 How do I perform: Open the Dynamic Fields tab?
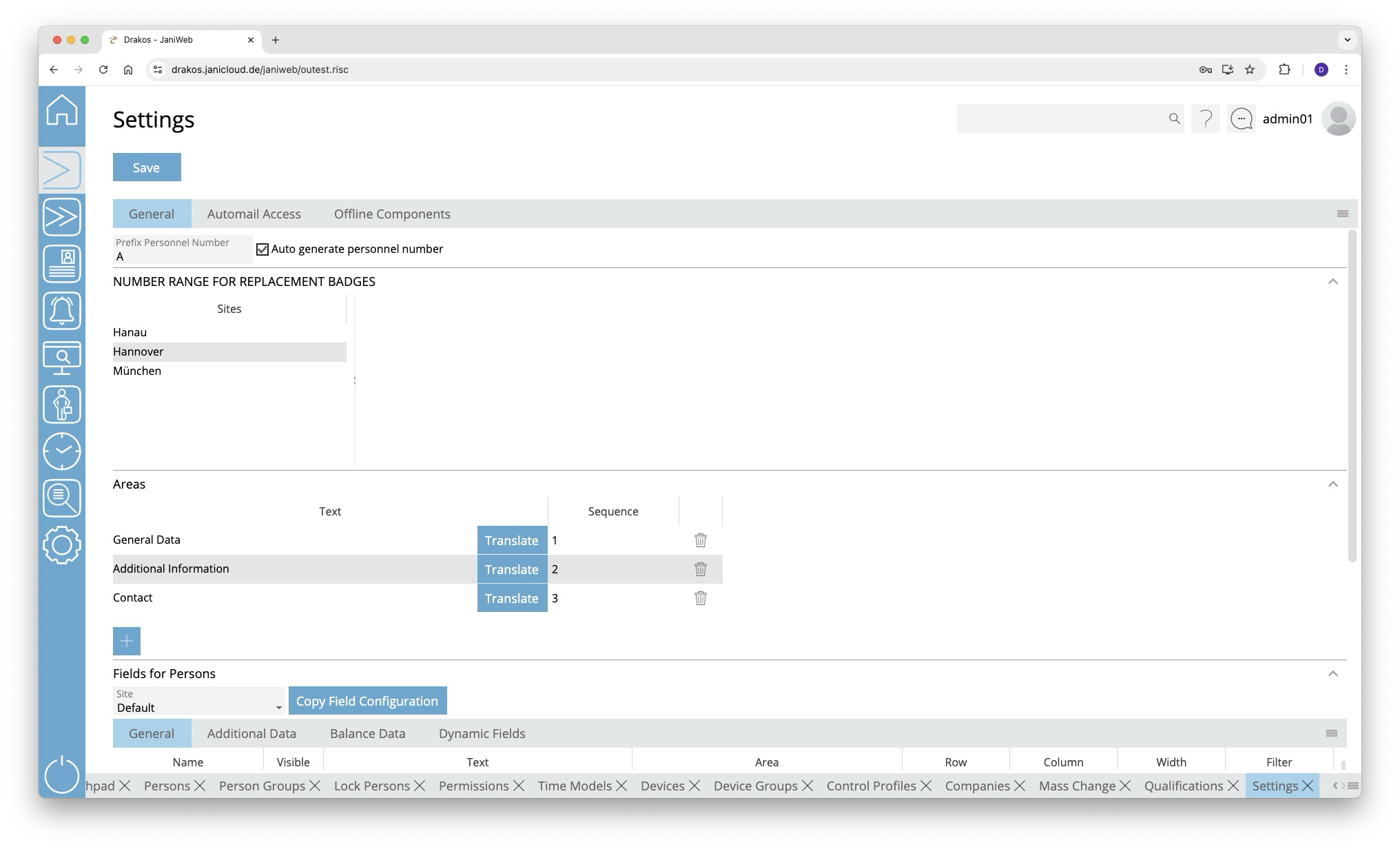point(482,734)
